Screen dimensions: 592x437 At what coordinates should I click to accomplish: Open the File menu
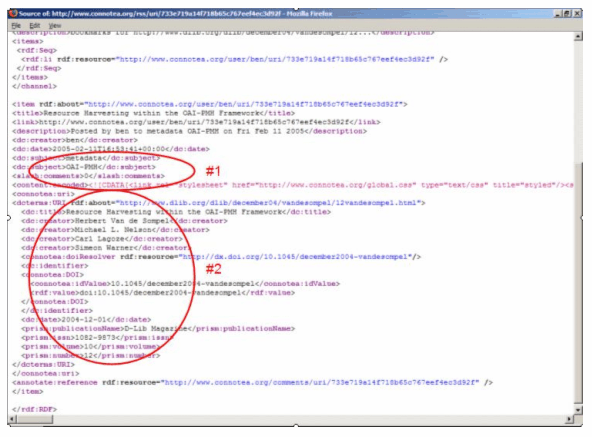(16, 26)
